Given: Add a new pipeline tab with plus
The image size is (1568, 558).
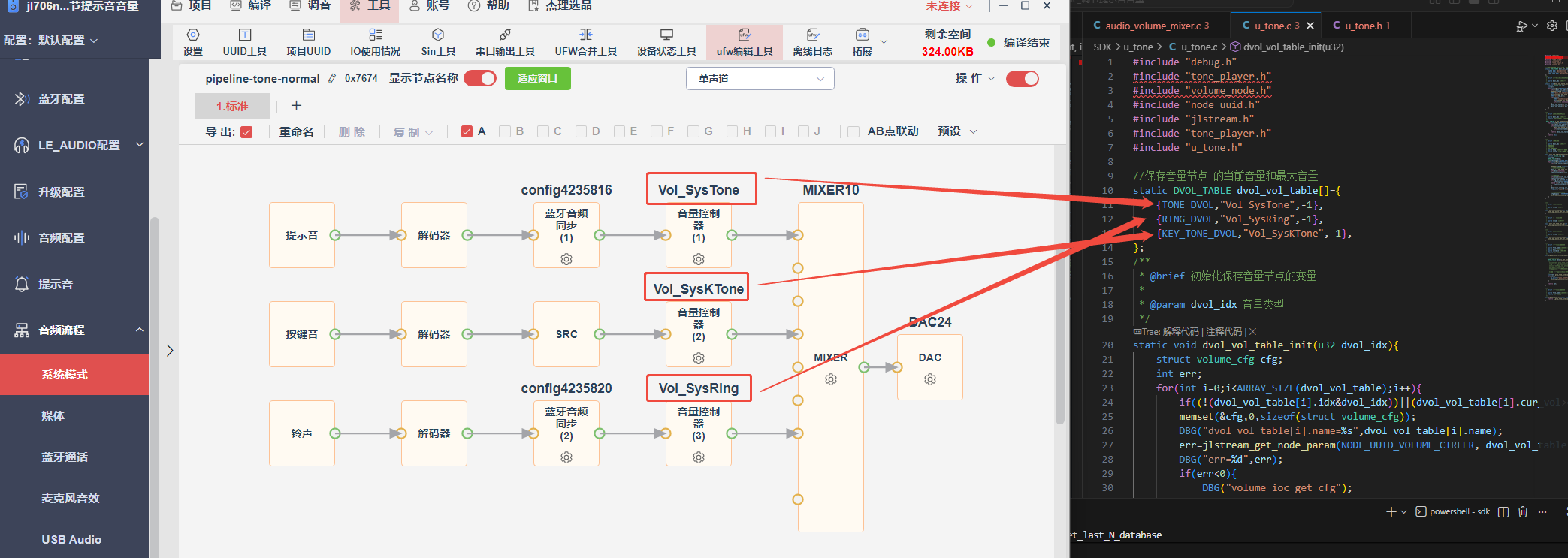Looking at the screenshot, I should [296, 106].
